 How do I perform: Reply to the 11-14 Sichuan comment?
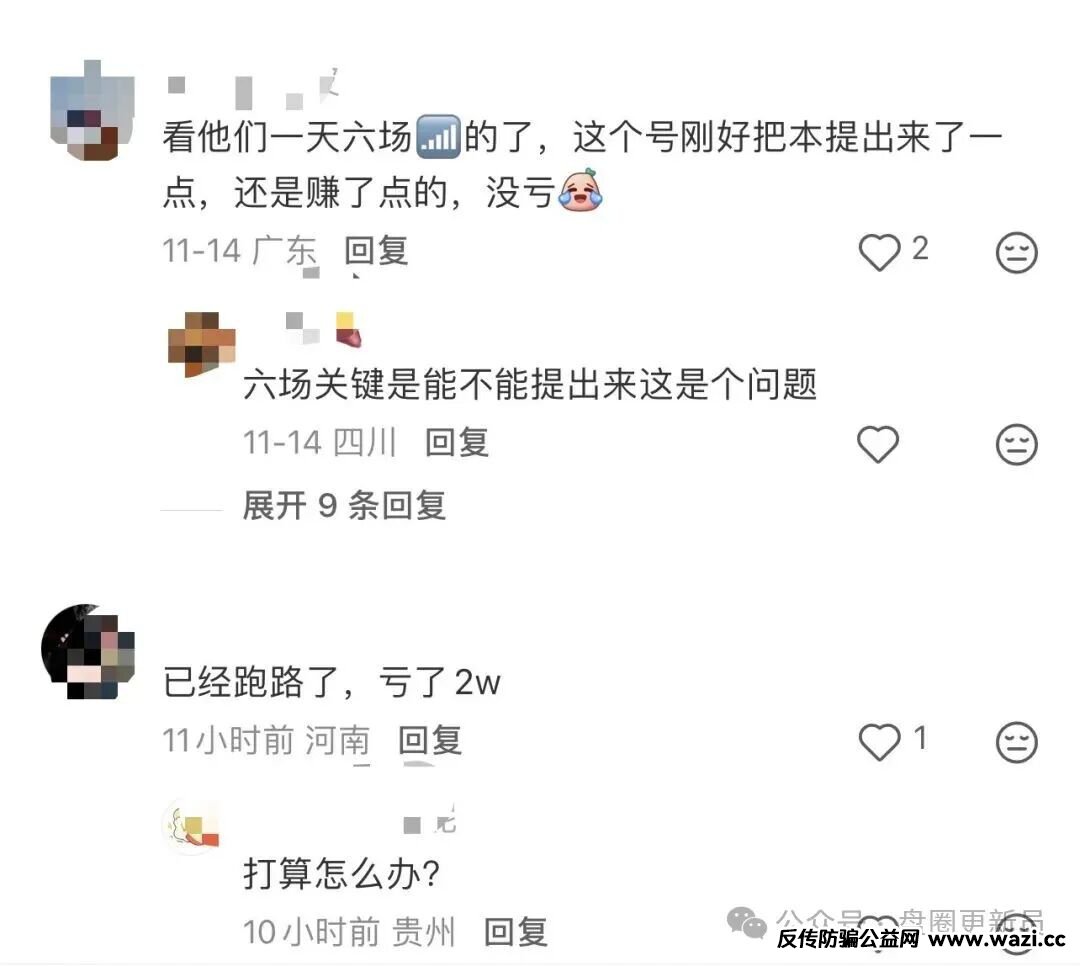click(457, 442)
